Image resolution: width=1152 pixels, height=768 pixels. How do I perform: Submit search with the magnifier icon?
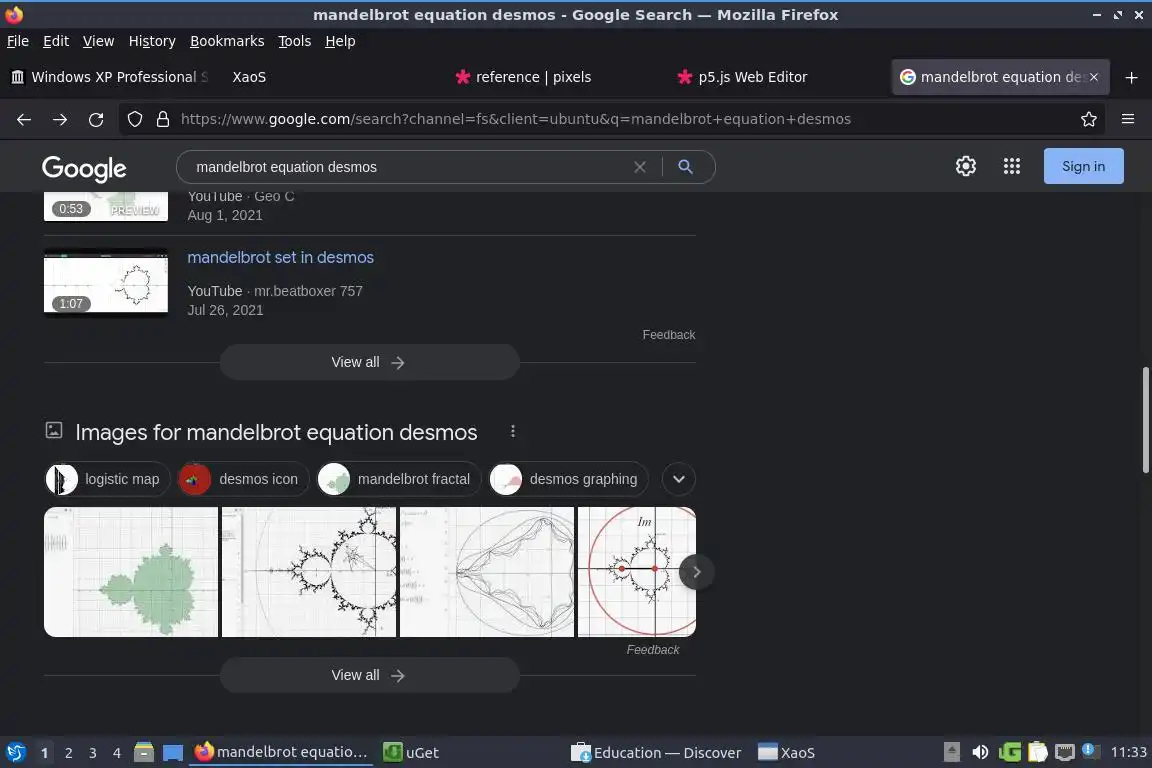685,167
